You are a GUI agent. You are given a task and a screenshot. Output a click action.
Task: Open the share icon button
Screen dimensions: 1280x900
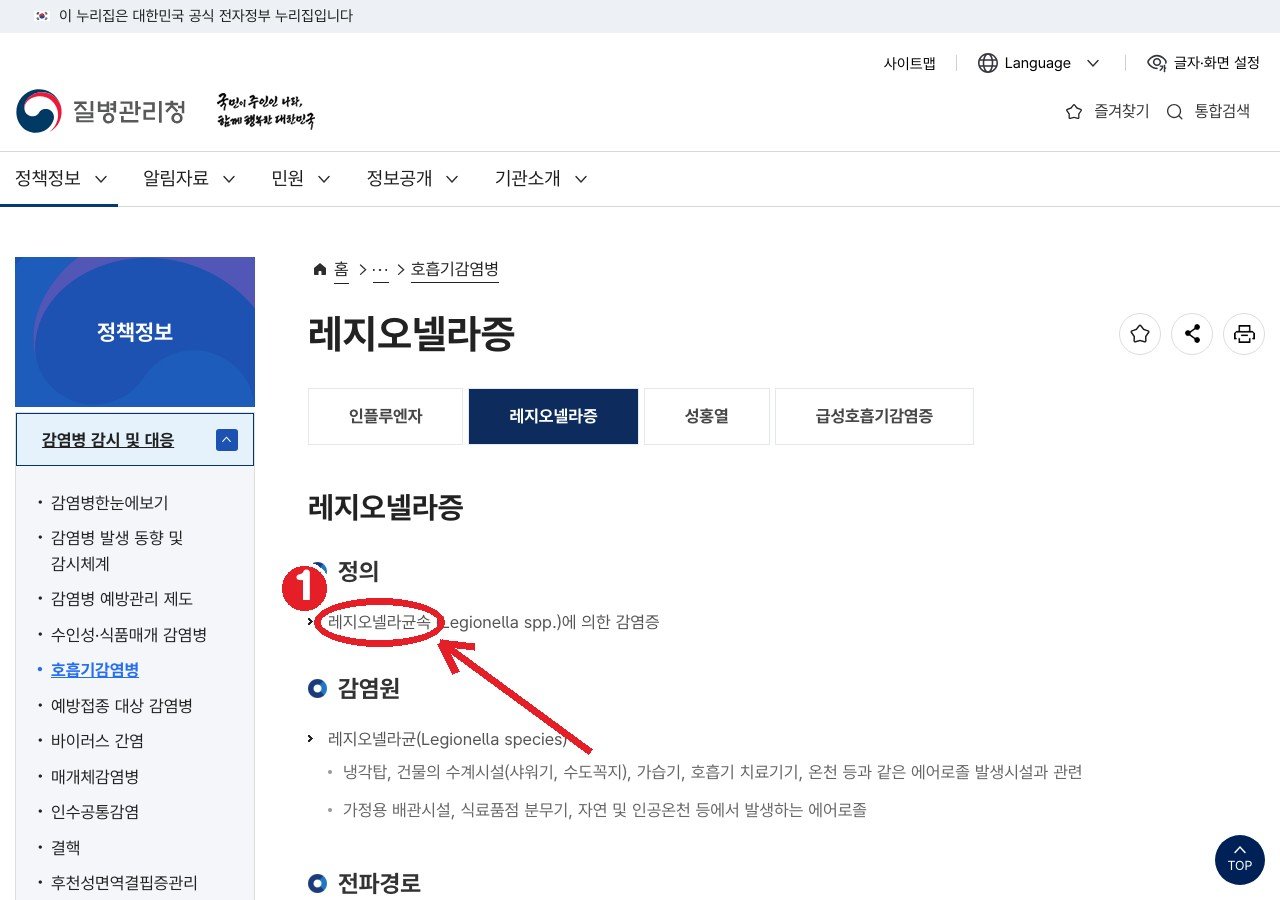(1192, 334)
